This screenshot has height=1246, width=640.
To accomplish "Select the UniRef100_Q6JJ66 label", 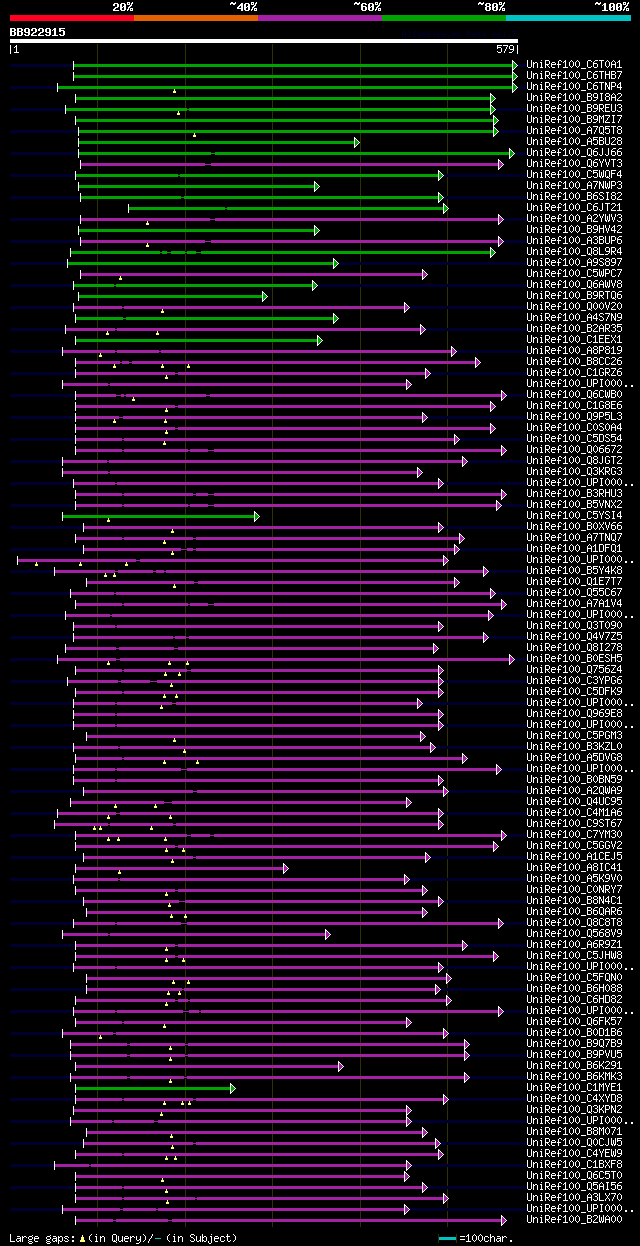I will pos(574,152).
